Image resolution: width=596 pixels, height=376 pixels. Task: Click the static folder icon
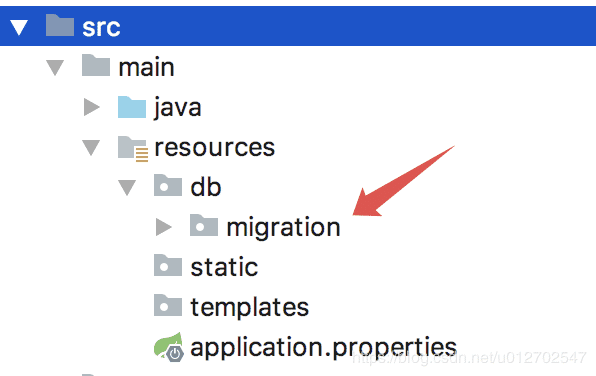coord(168,265)
